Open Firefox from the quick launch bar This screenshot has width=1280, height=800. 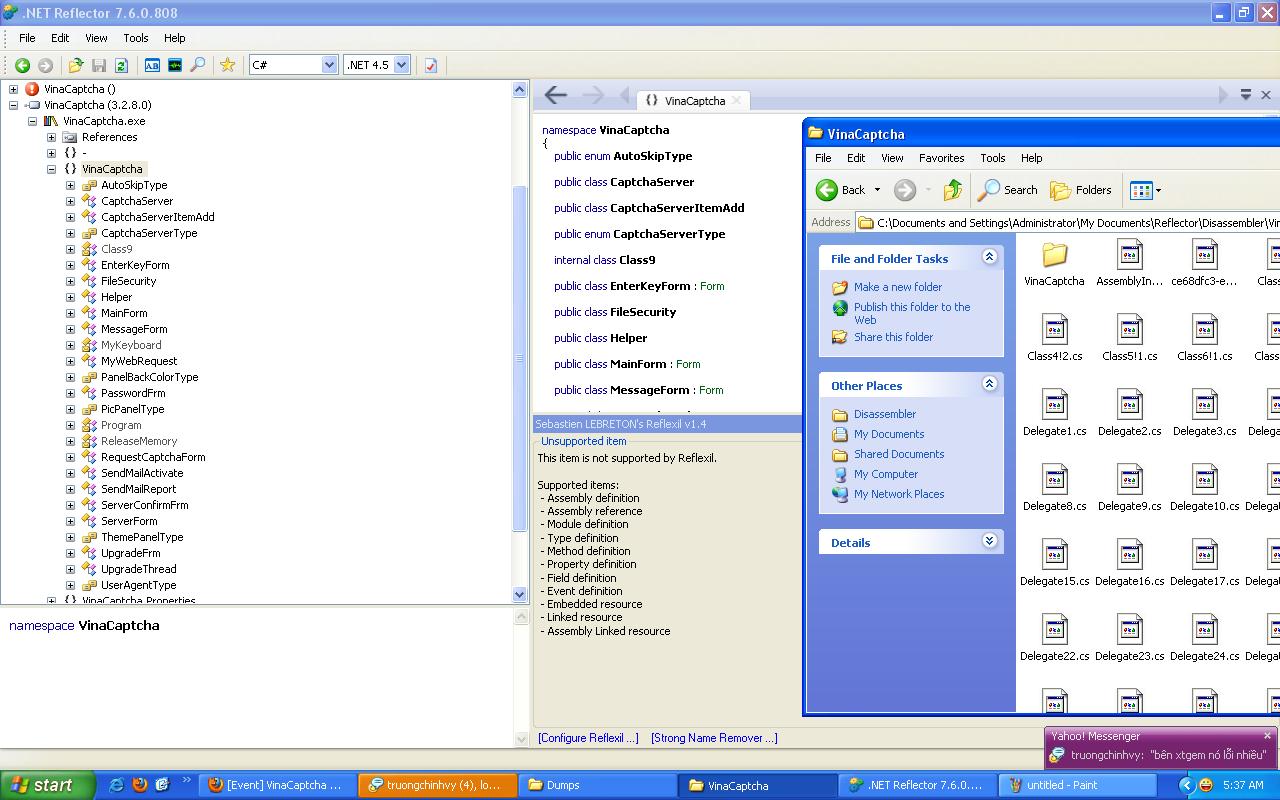pos(139,785)
